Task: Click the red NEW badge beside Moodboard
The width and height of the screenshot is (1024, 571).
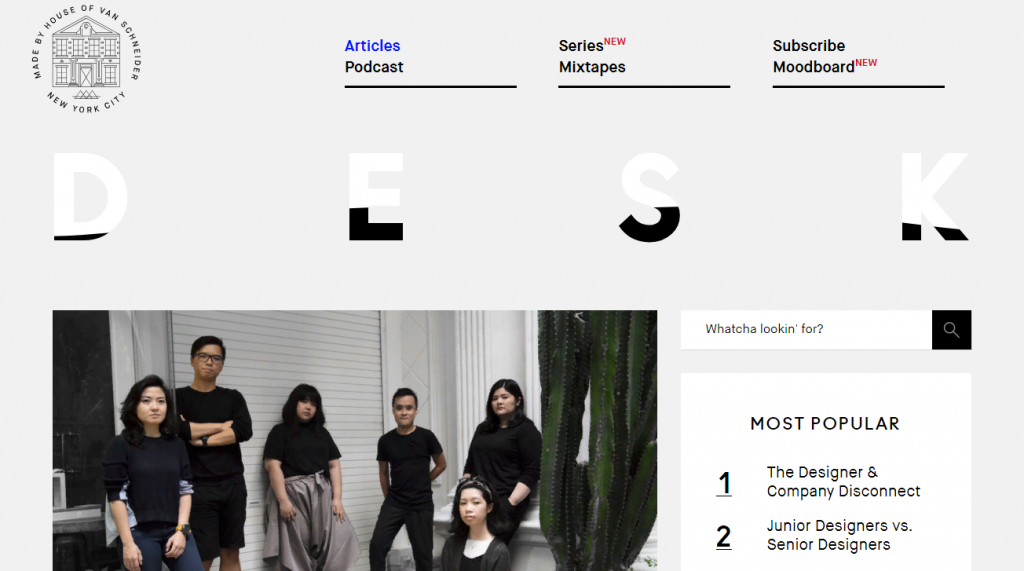Action: click(866, 63)
